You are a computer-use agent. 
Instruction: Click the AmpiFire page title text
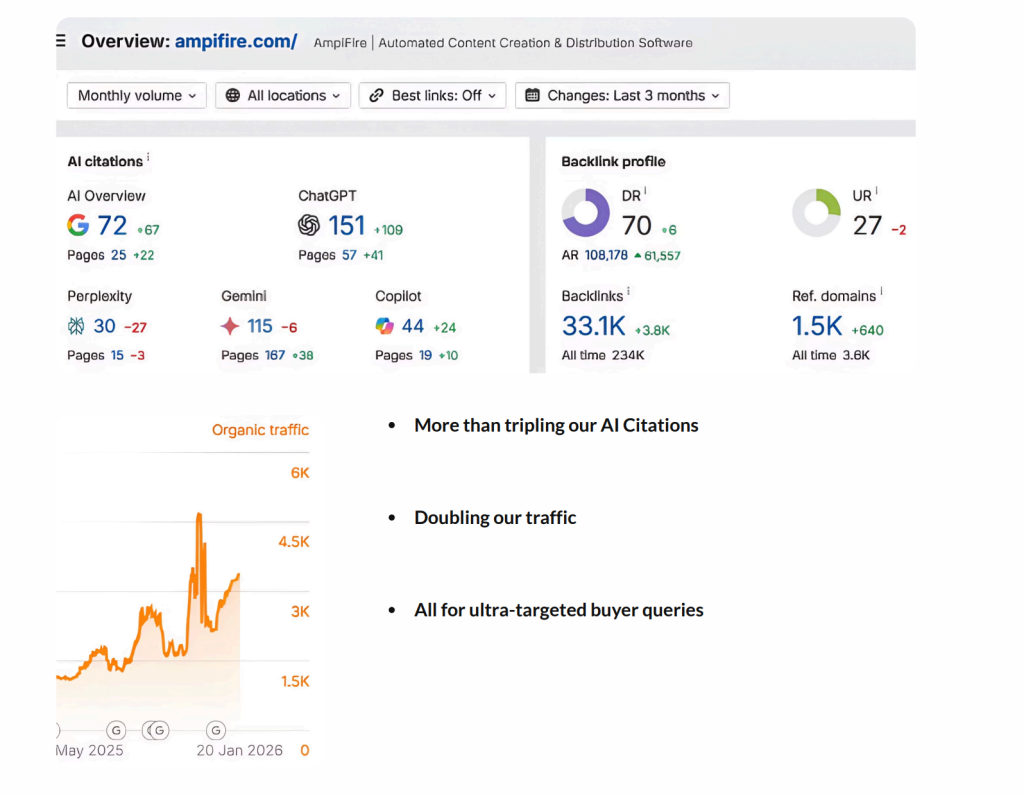coord(503,43)
